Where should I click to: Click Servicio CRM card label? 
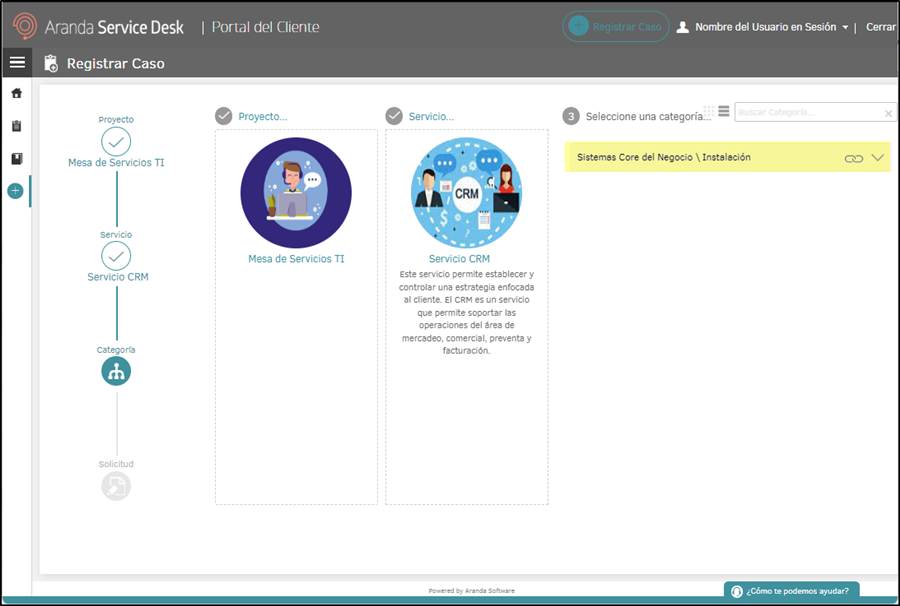click(459, 259)
